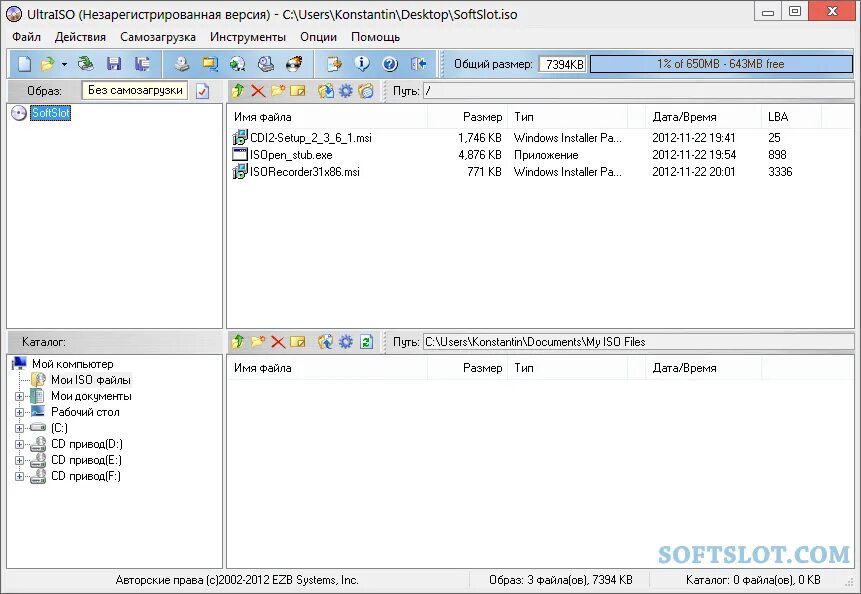Click the Burn CD/DVD image flaming disc icon
This screenshot has width=861, height=594.
click(x=294, y=64)
